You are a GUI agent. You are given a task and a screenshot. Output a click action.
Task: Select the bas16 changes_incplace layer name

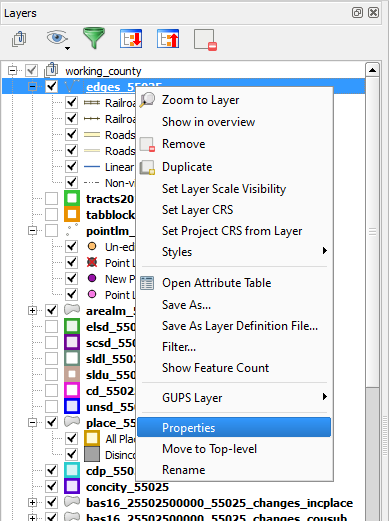pos(219,503)
